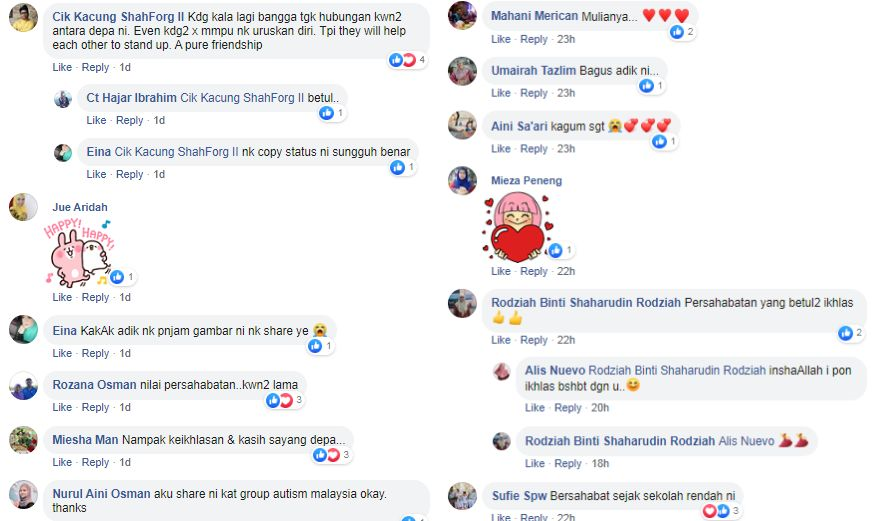The height and width of the screenshot is (521, 877).
Task: Open Miesha Man's profile name link
Action: coord(85,440)
